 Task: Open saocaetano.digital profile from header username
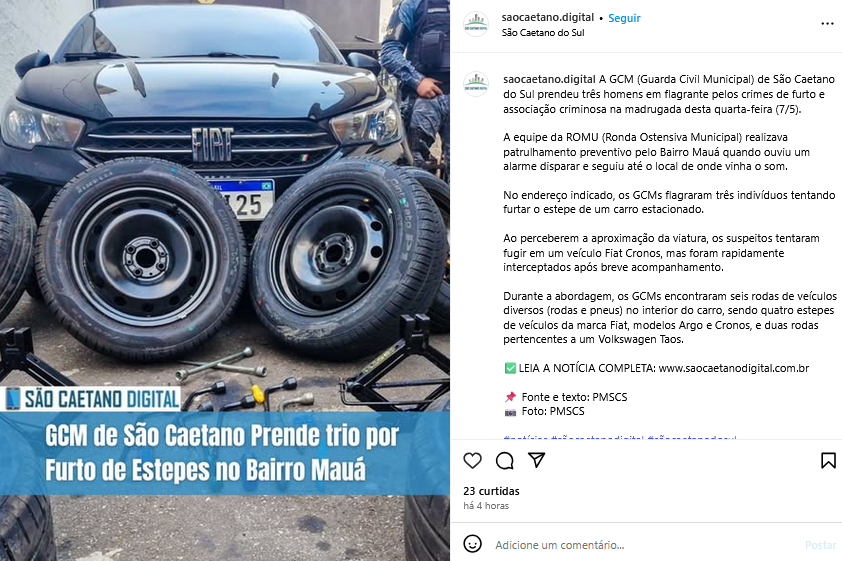[548, 17]
